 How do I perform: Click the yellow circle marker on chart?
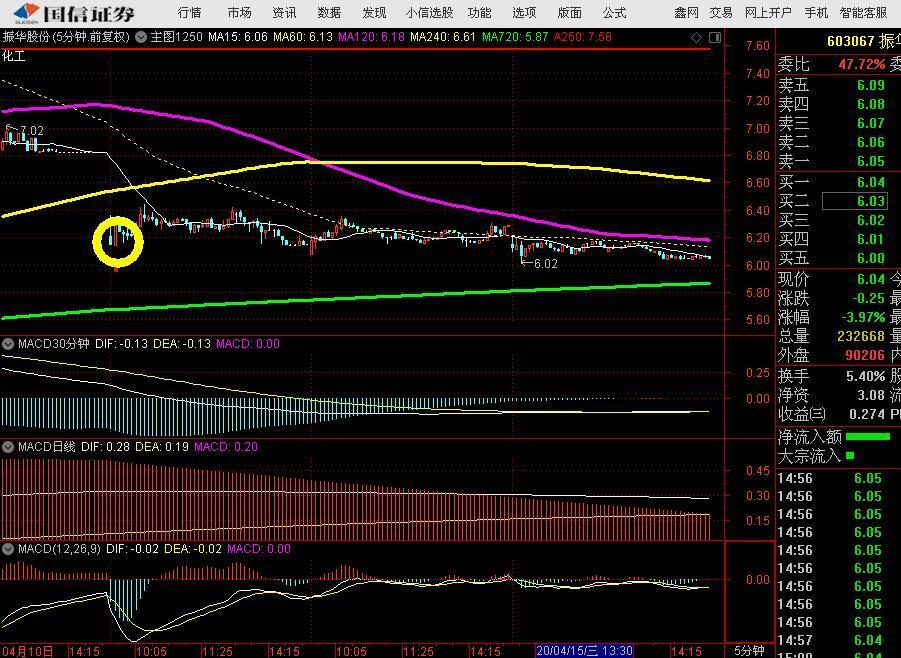pos(118,241)
